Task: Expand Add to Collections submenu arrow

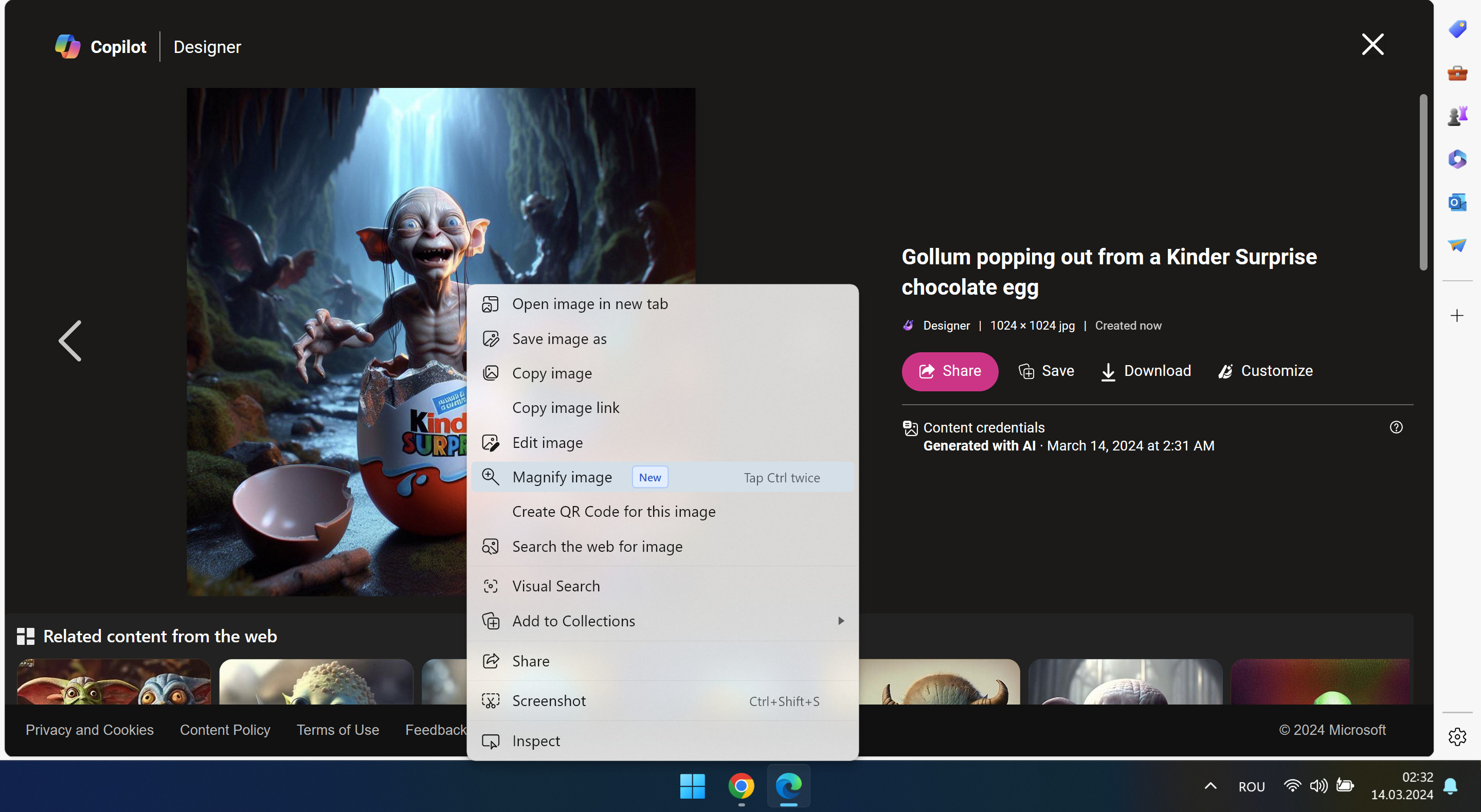Action: (x=841, y=621)
